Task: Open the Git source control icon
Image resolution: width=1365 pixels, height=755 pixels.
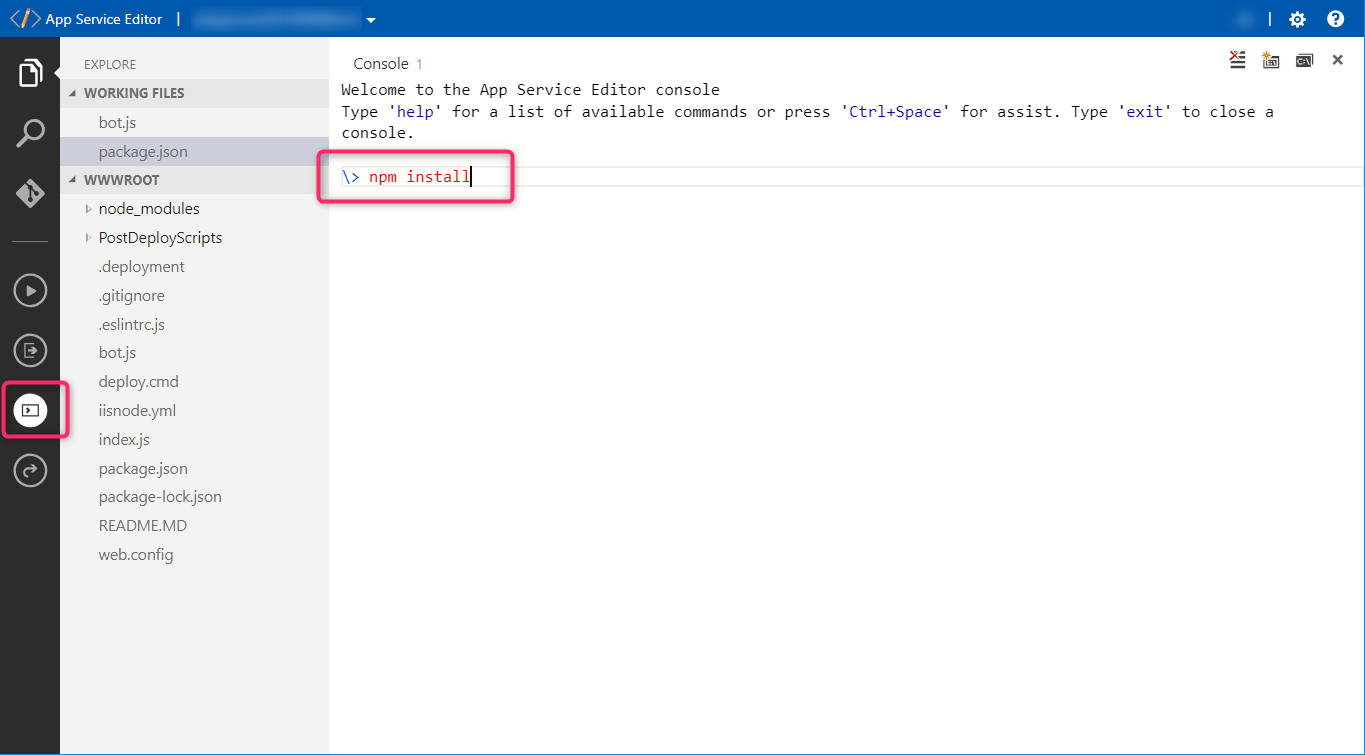Action: (x=30, y=193)
